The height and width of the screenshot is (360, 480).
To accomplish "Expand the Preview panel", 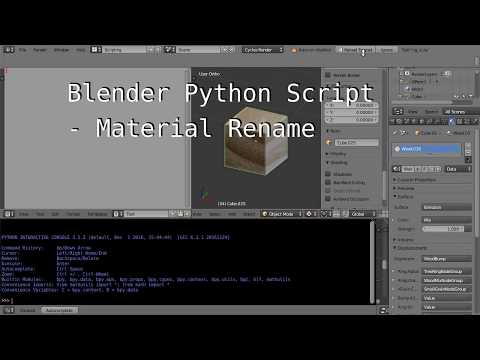I will (404, 188).
